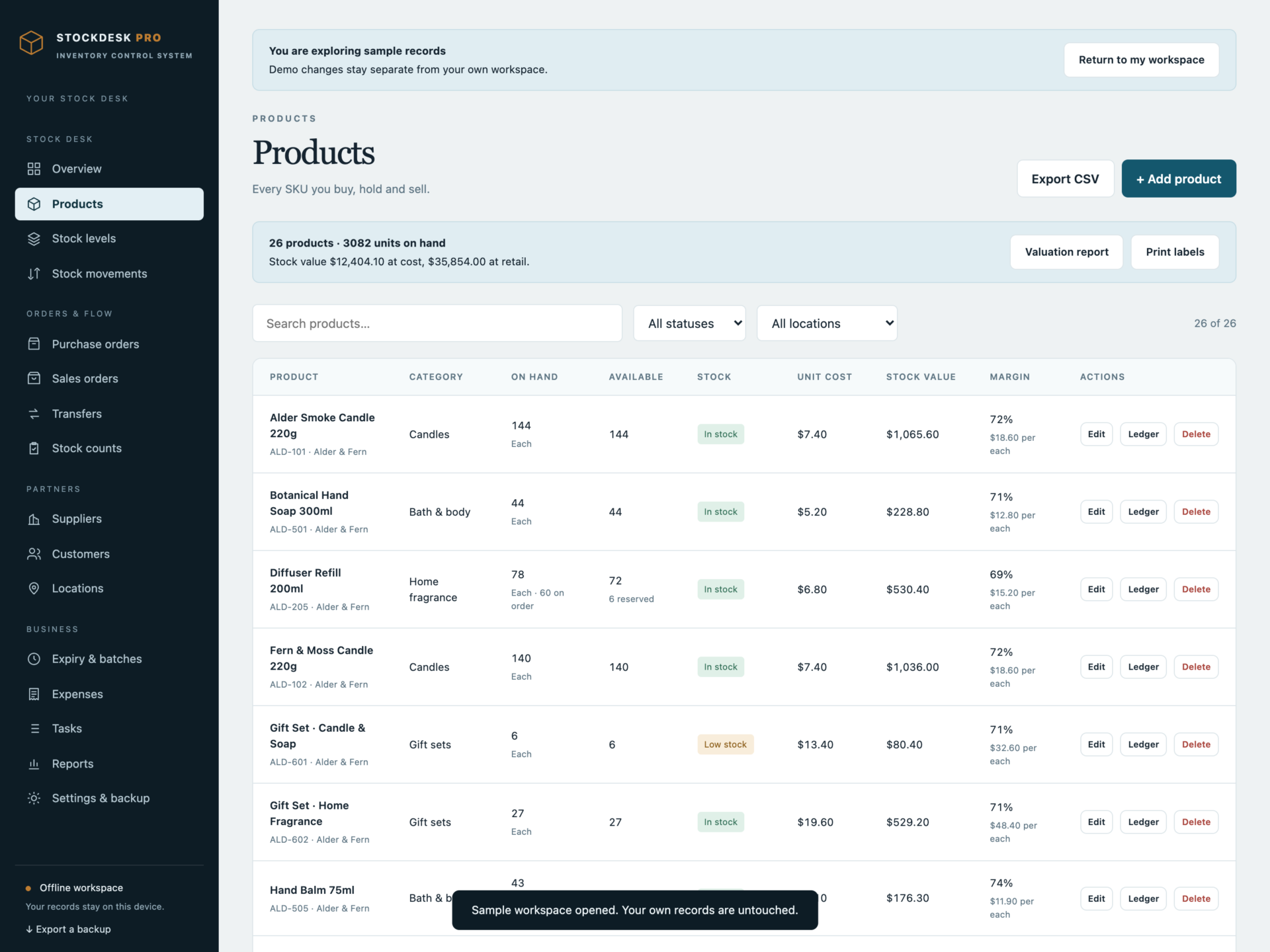Open Suppliers via building icon
The image size is (1270, 952).
point(34,519)
